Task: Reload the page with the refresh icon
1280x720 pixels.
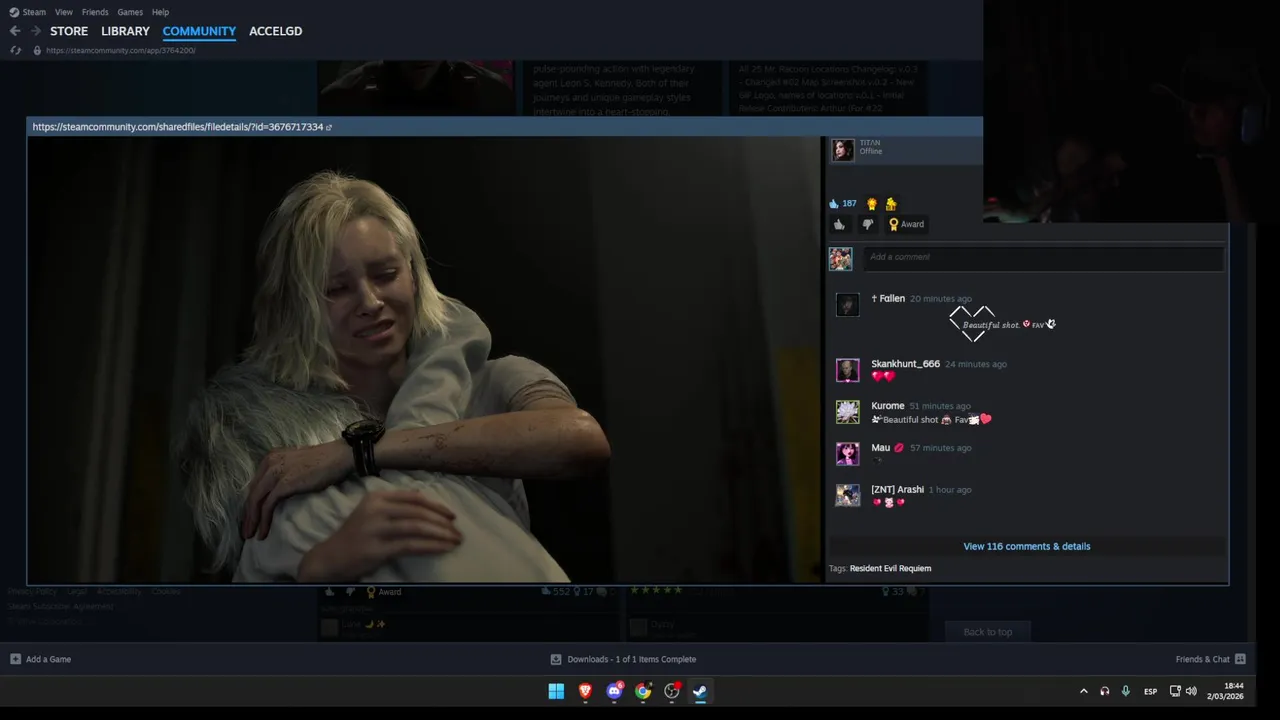Action: click(15, 50)
